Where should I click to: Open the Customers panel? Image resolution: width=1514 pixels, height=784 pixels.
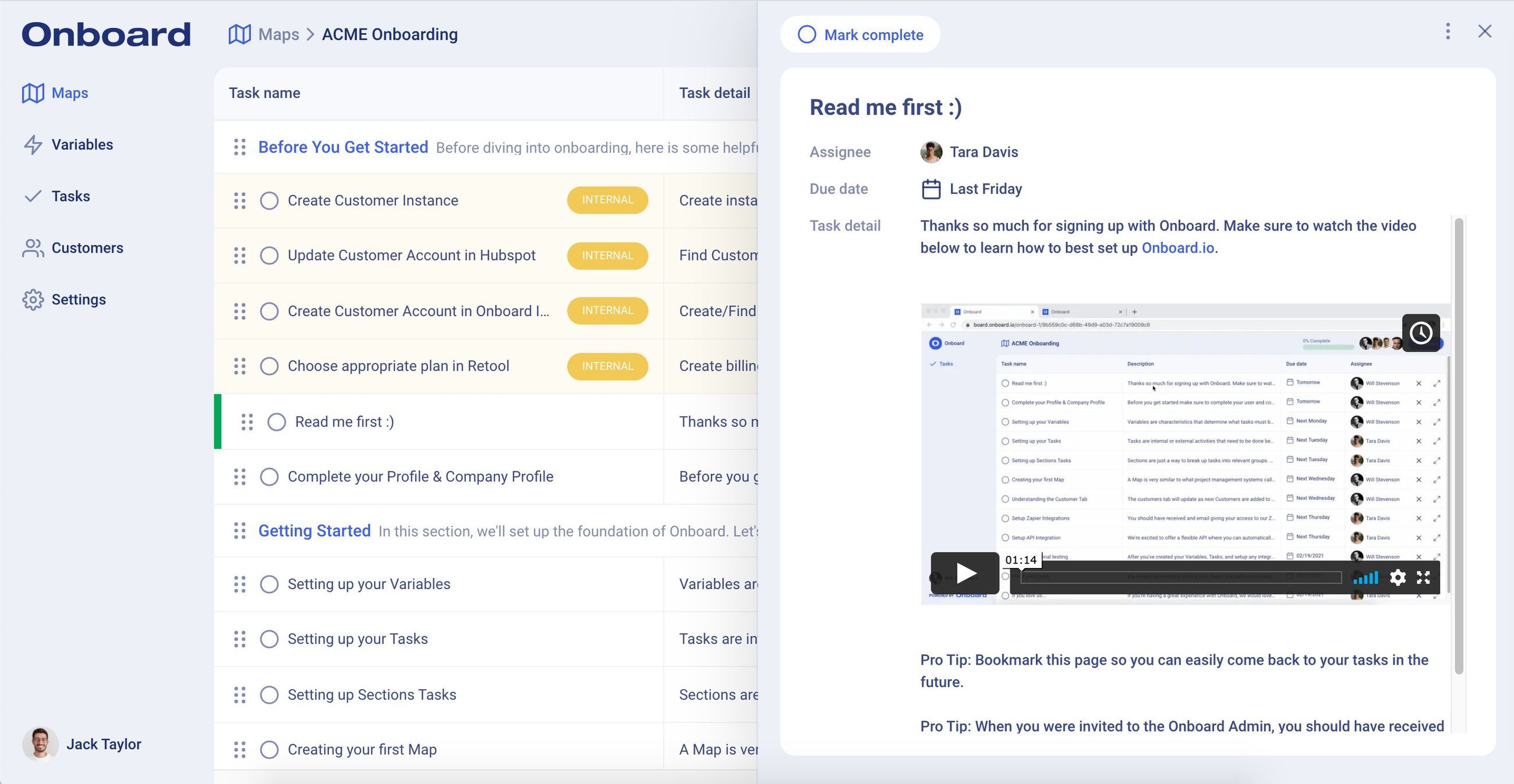pyautogui.click(x=87, y=247)
